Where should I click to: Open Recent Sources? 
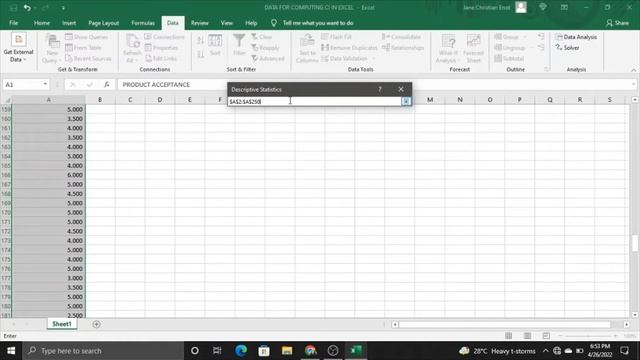click(88, 58)
